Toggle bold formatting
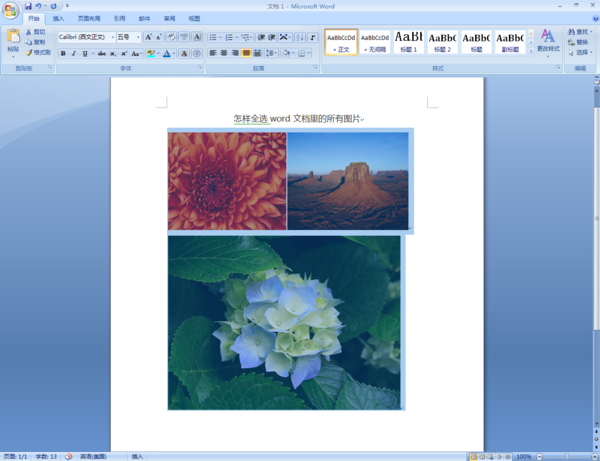600x461 pixels. [x=63, y=54]
